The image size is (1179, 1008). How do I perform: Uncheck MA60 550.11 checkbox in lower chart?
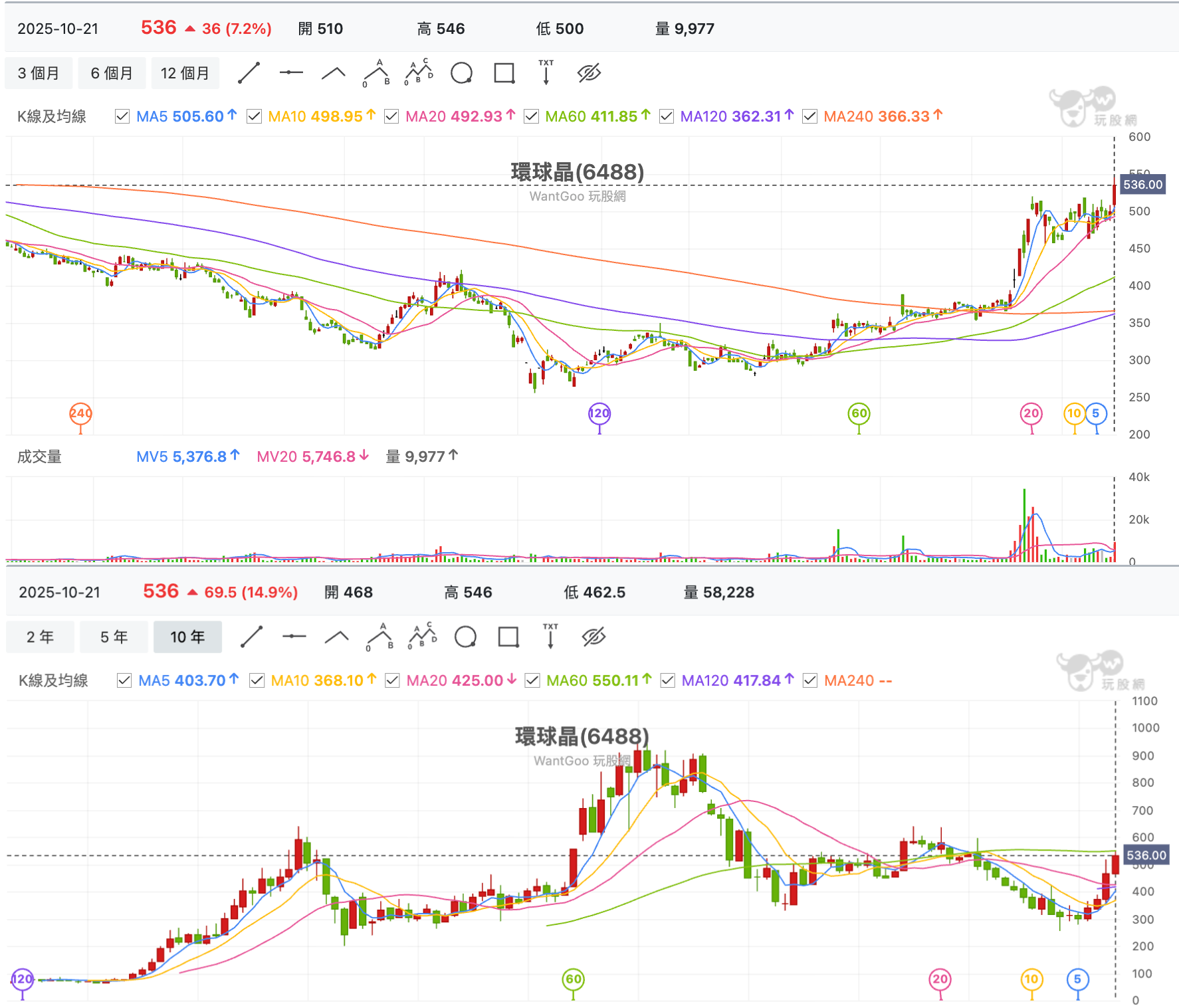(x=532, y=680)
